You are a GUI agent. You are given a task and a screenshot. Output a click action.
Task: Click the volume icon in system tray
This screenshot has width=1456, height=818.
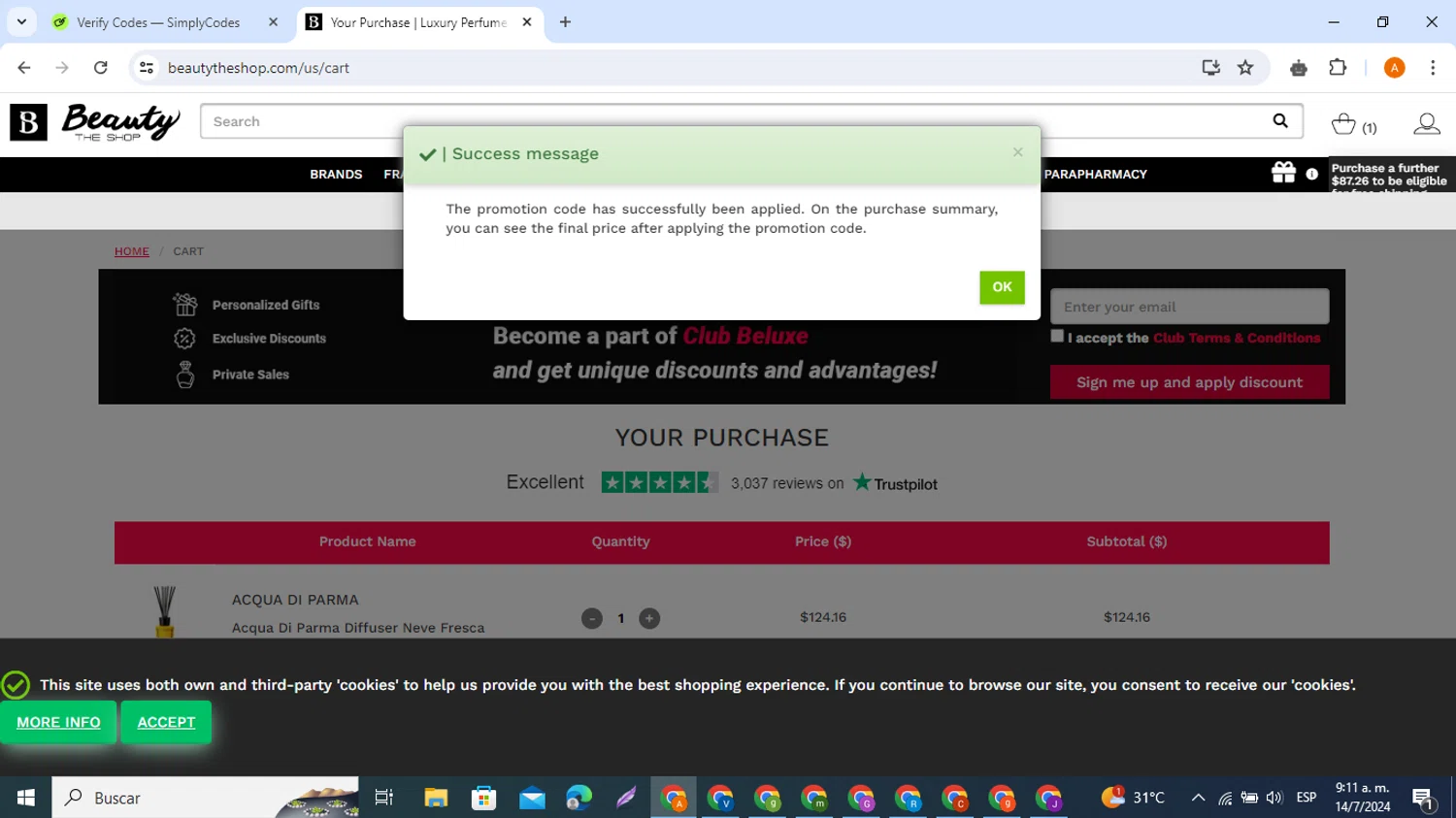[x=1274, y=798]
